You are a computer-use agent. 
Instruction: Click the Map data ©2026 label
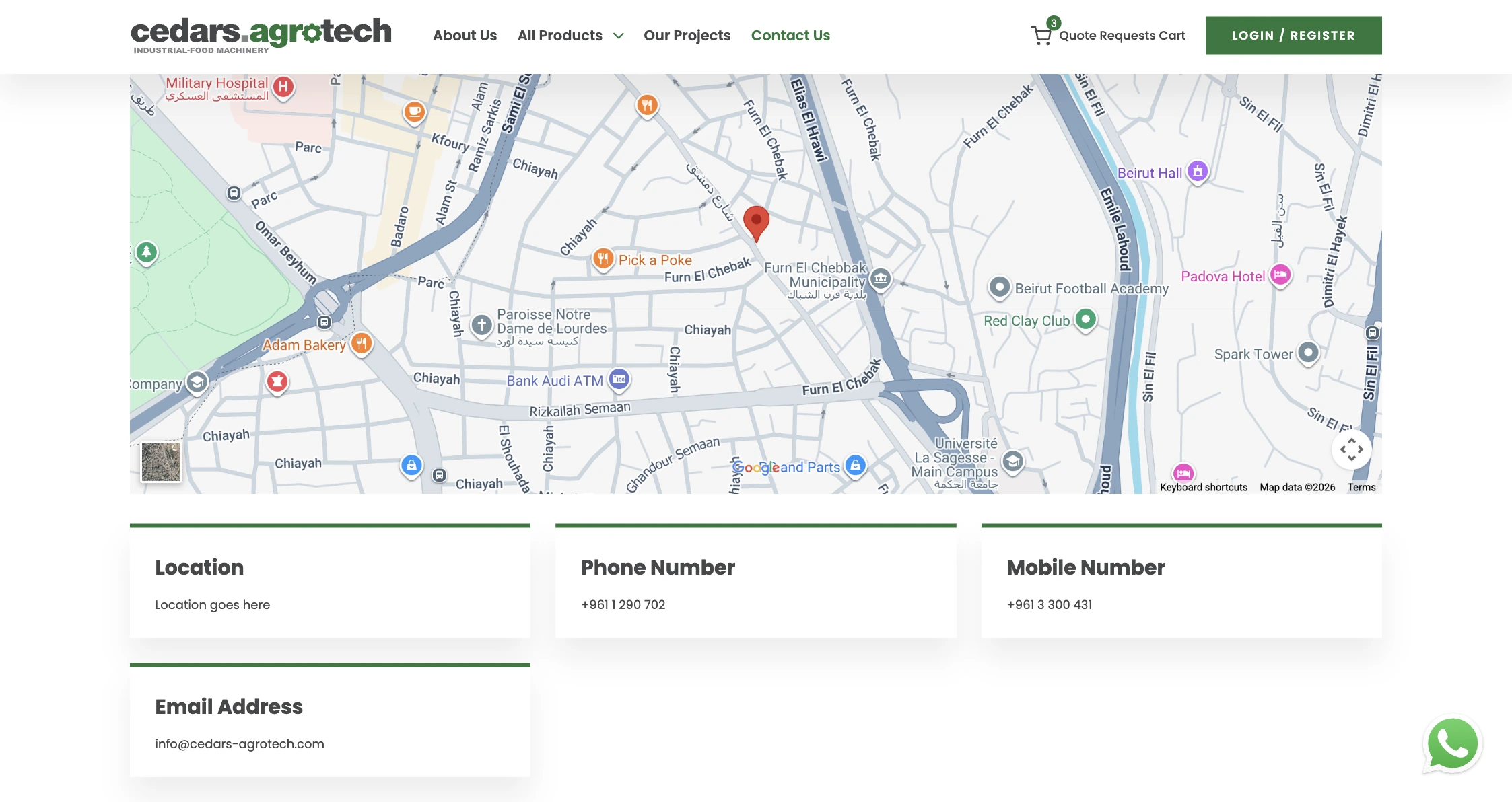1297,487
